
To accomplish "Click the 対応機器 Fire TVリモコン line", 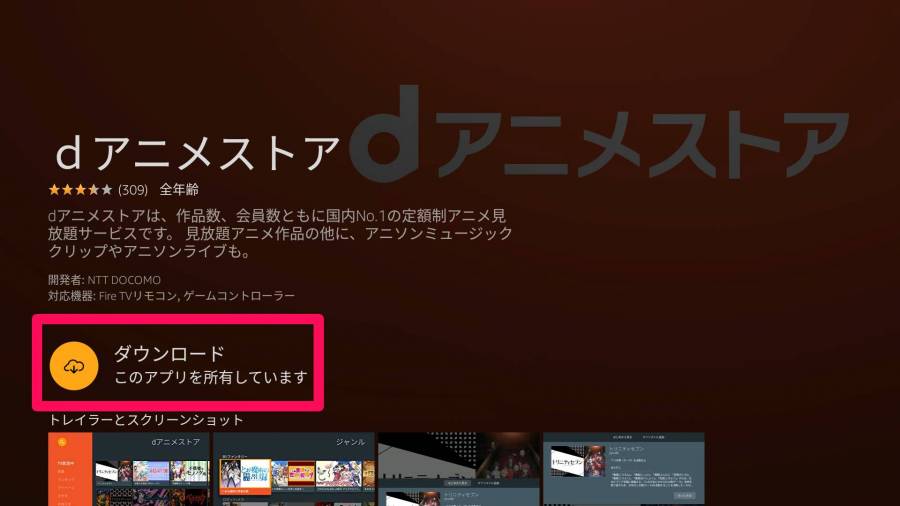I will pos(171,296).
